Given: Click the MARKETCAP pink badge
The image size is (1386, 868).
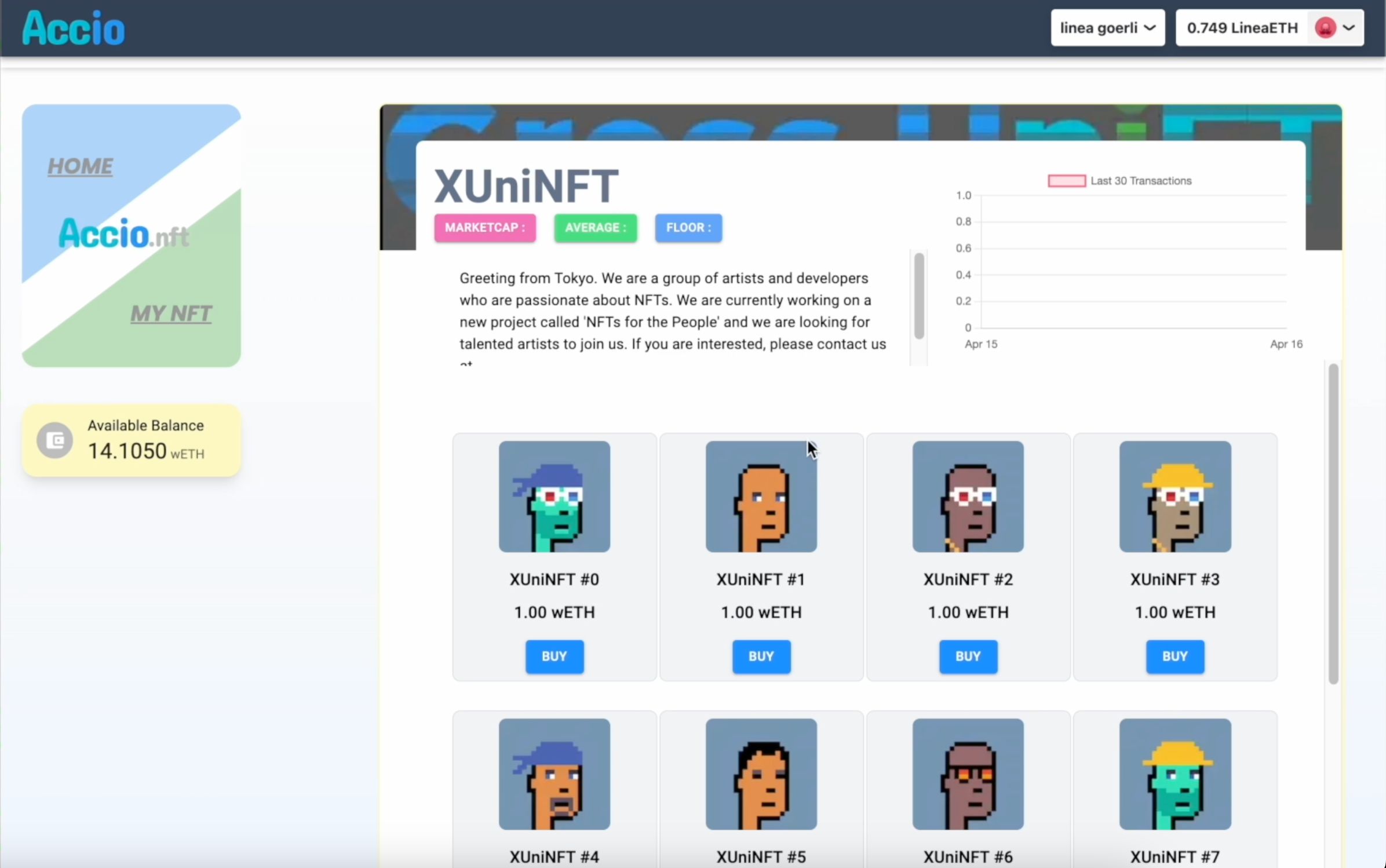Looking at the screenshot, I should 485,228.
